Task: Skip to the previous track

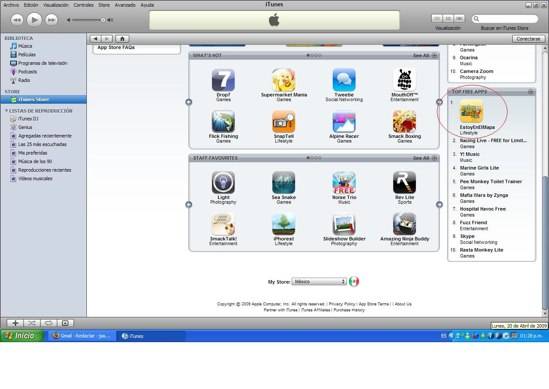Action: pyautogui.click(x=17, y=20)
